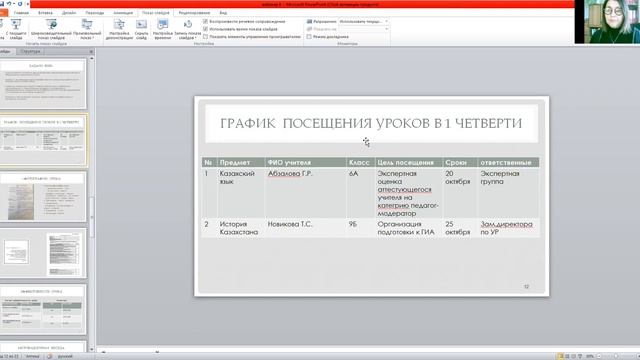Switch to the Рецензирование ribbon tab
640x360 pixels.
pos(194,13)
